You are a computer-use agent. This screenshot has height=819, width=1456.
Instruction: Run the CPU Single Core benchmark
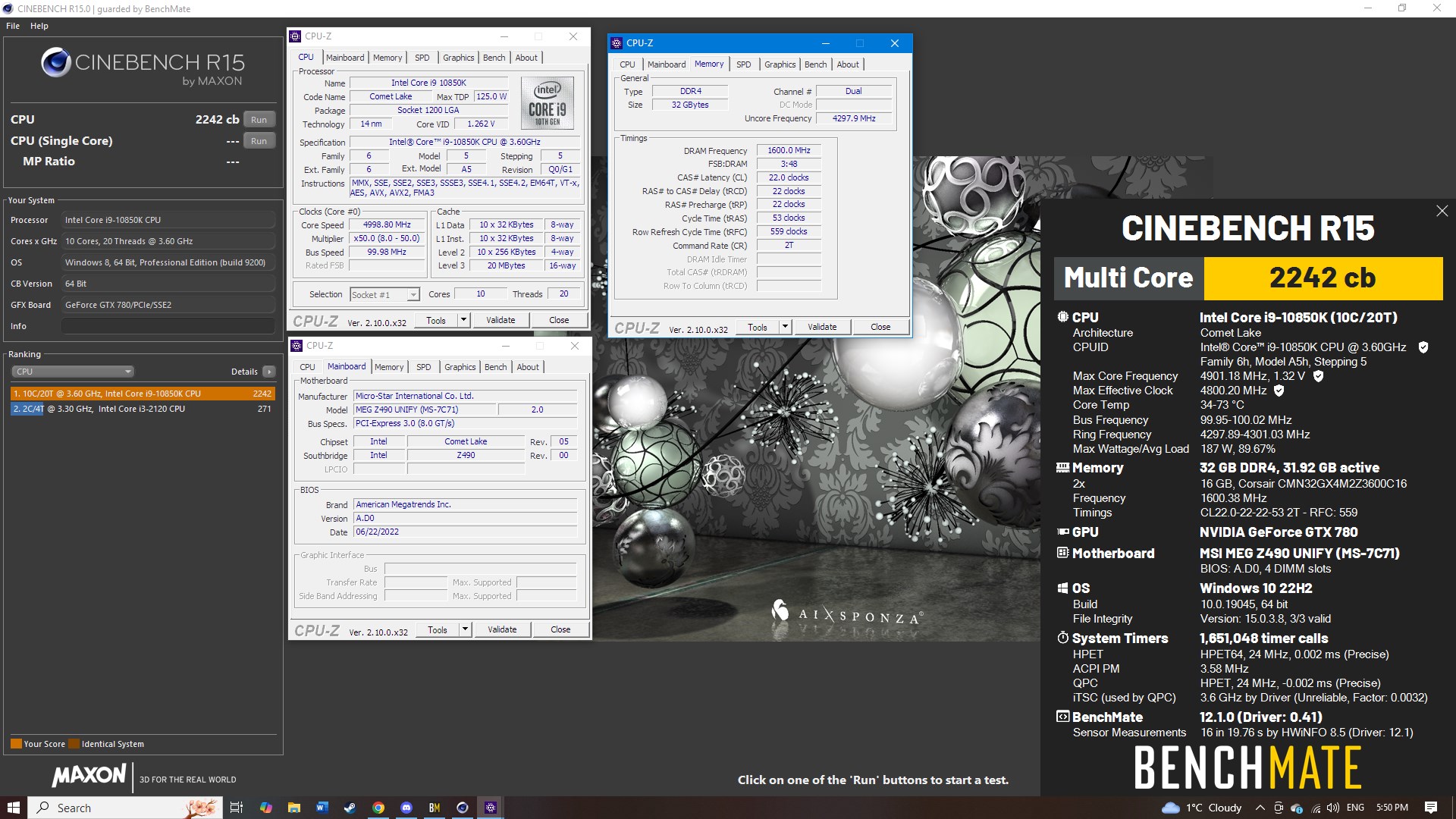(259, 141)
